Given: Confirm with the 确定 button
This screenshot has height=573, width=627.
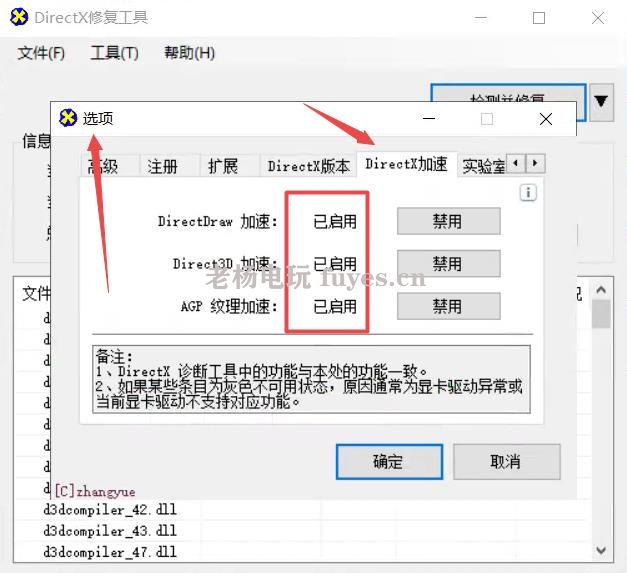Looking at the screenshot, I should [x=389, y=461].
